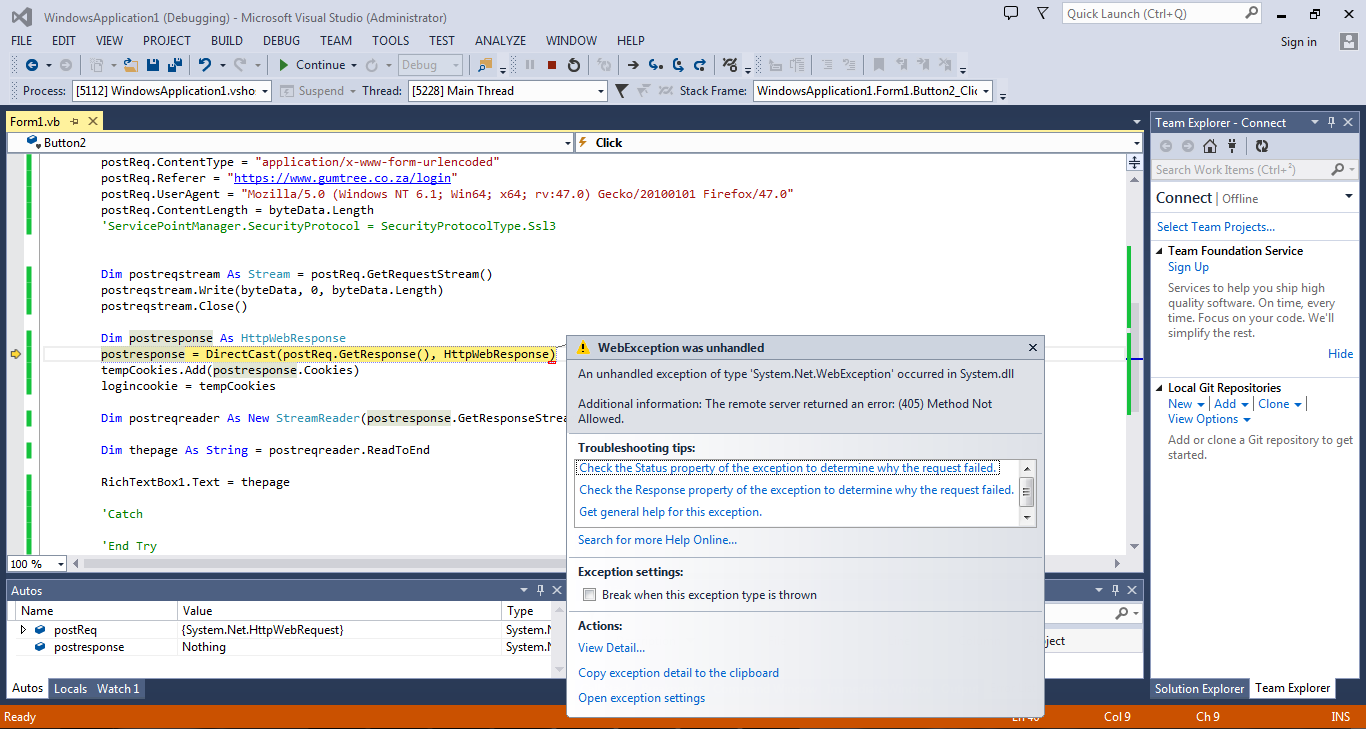Open the Button2 class dropdown

pos(566,143)
